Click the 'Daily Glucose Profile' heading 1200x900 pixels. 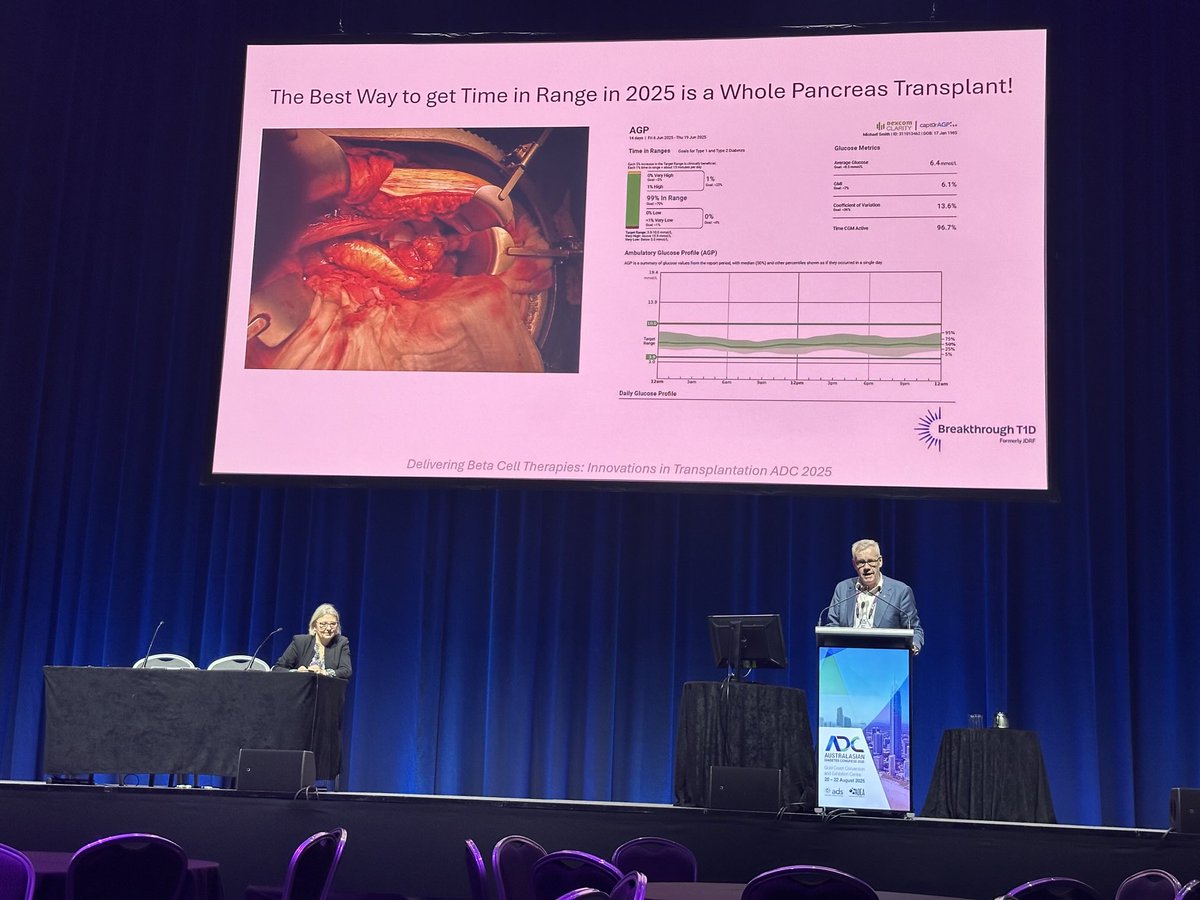[x=648, y=394]
